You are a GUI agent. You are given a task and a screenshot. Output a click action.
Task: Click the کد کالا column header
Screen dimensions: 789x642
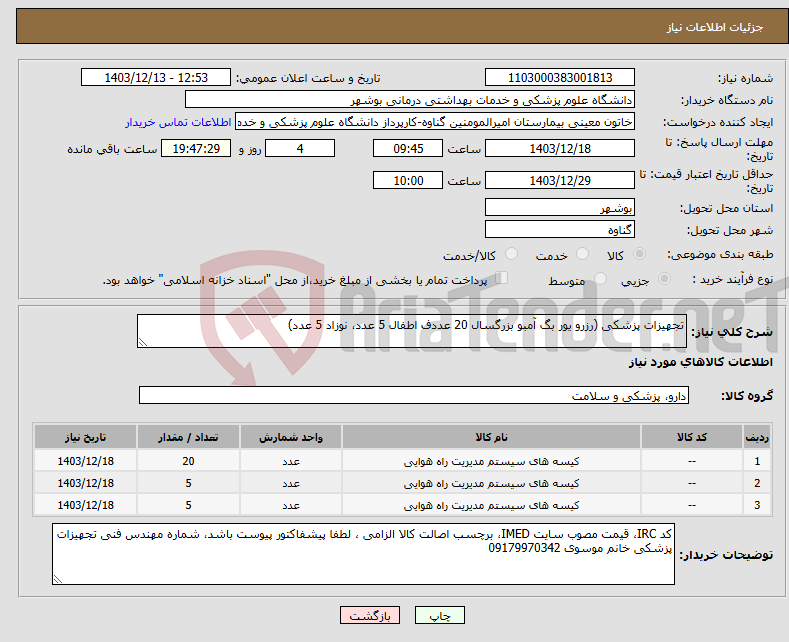tap(692, 437)
